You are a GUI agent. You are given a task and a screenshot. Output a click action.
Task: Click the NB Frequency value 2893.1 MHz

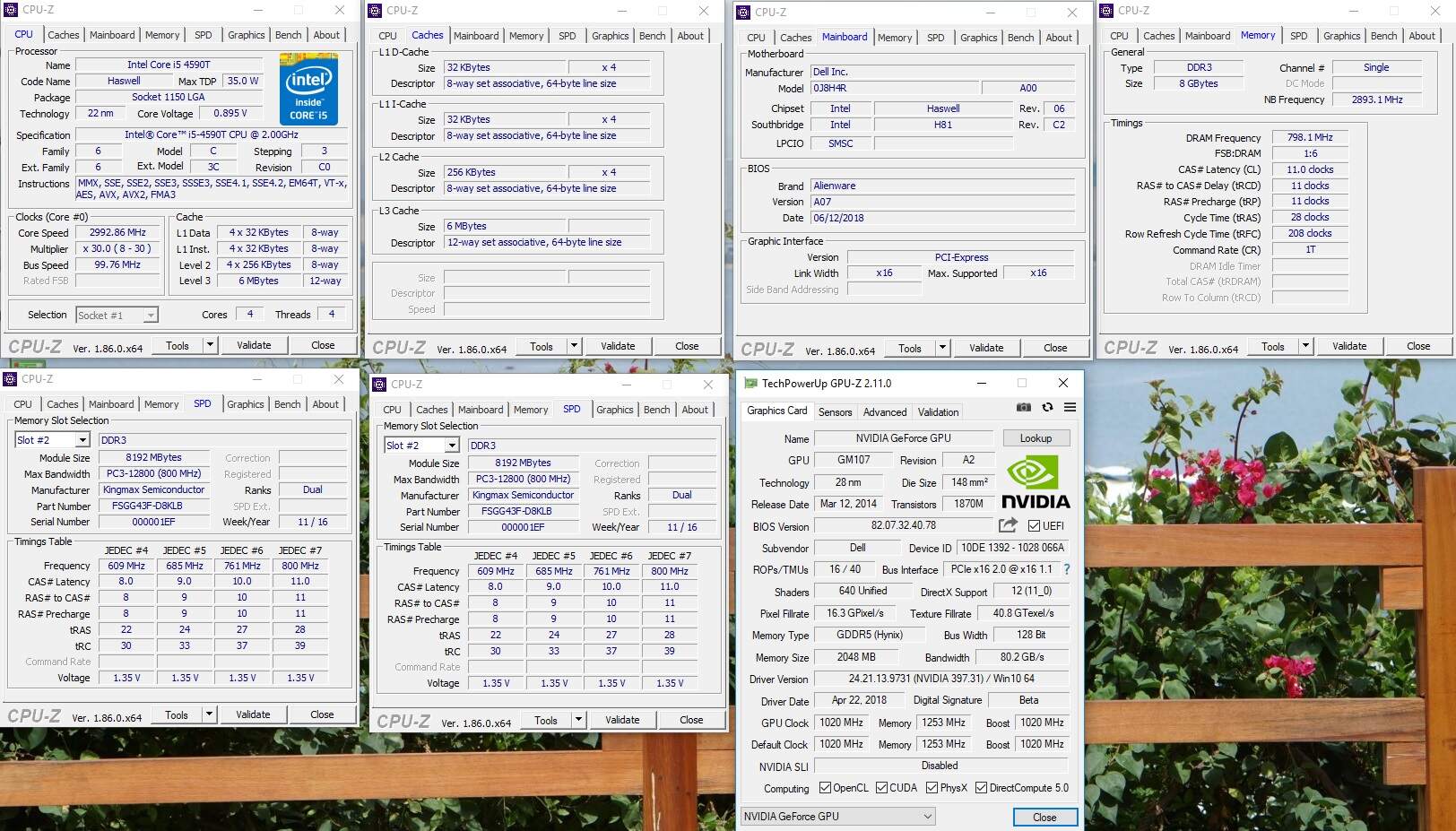[1376, 100]
